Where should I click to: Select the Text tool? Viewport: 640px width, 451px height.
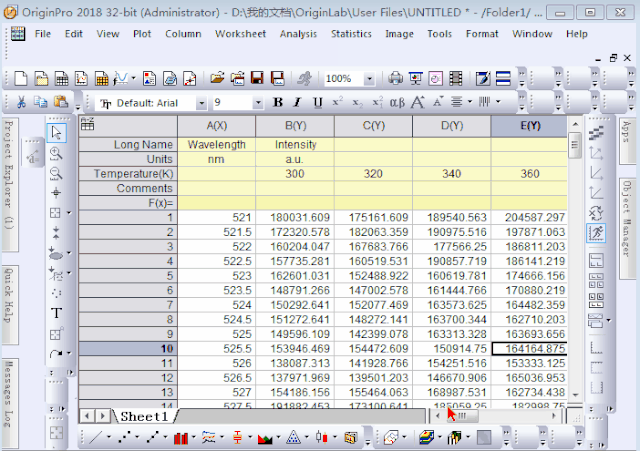click(x=57, y=312)
